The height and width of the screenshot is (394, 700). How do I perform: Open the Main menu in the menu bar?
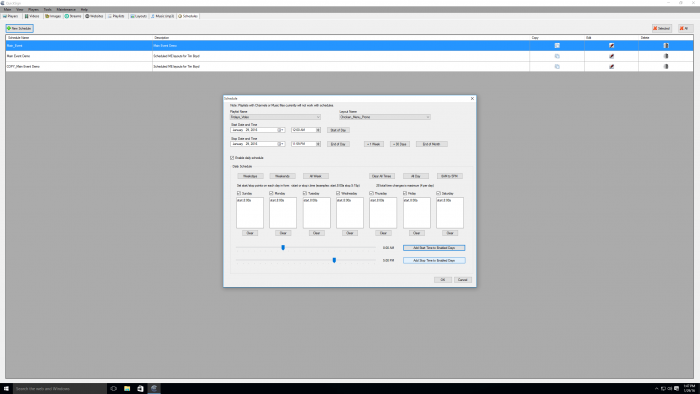pos(8,9)
